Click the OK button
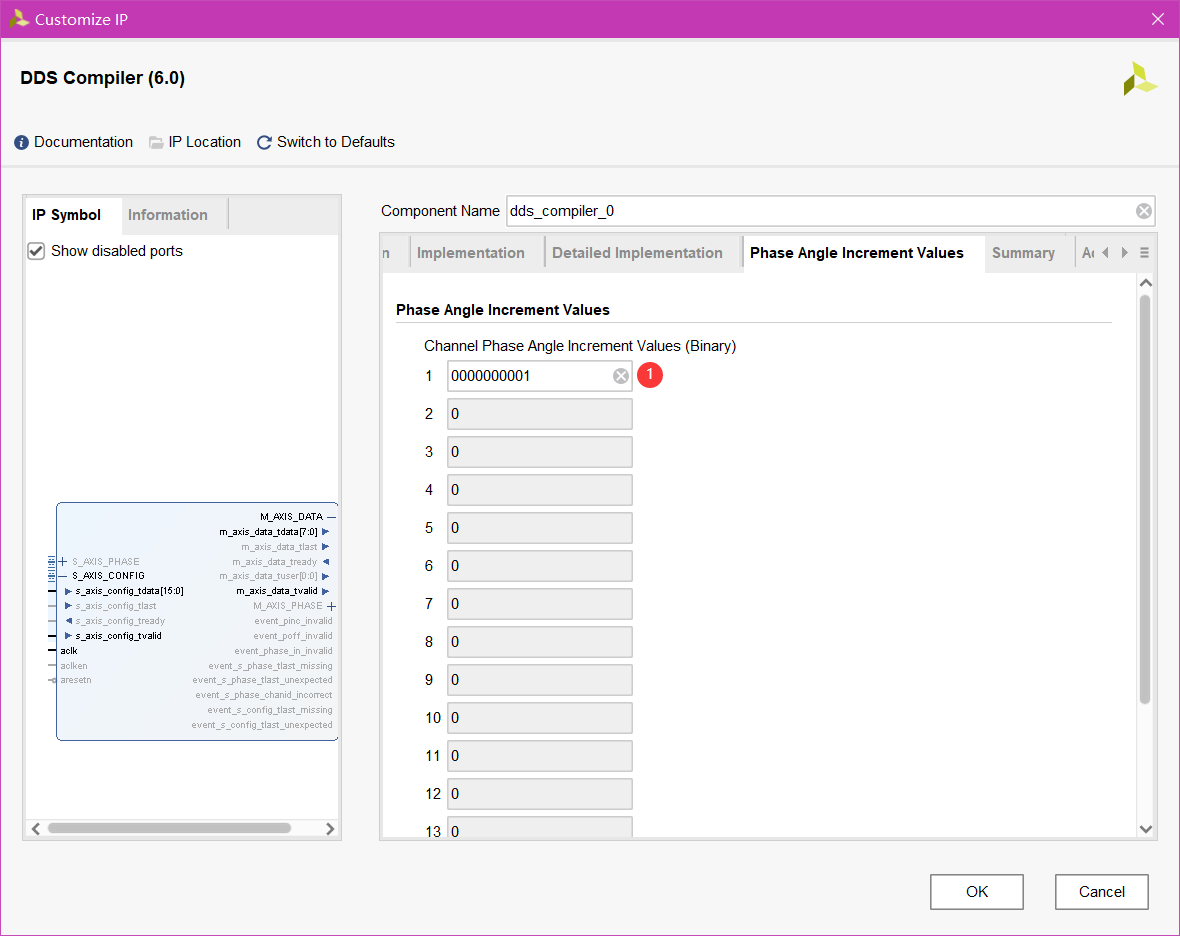1180x936 pixels. [976, 892]
